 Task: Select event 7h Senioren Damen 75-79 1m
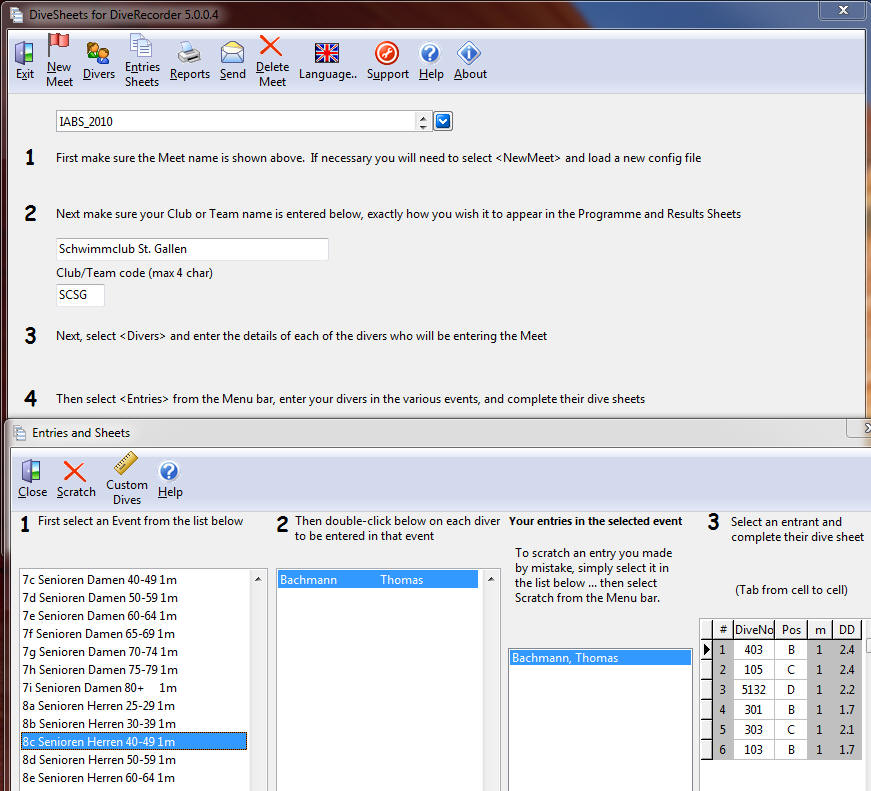[x=134, y=670]
